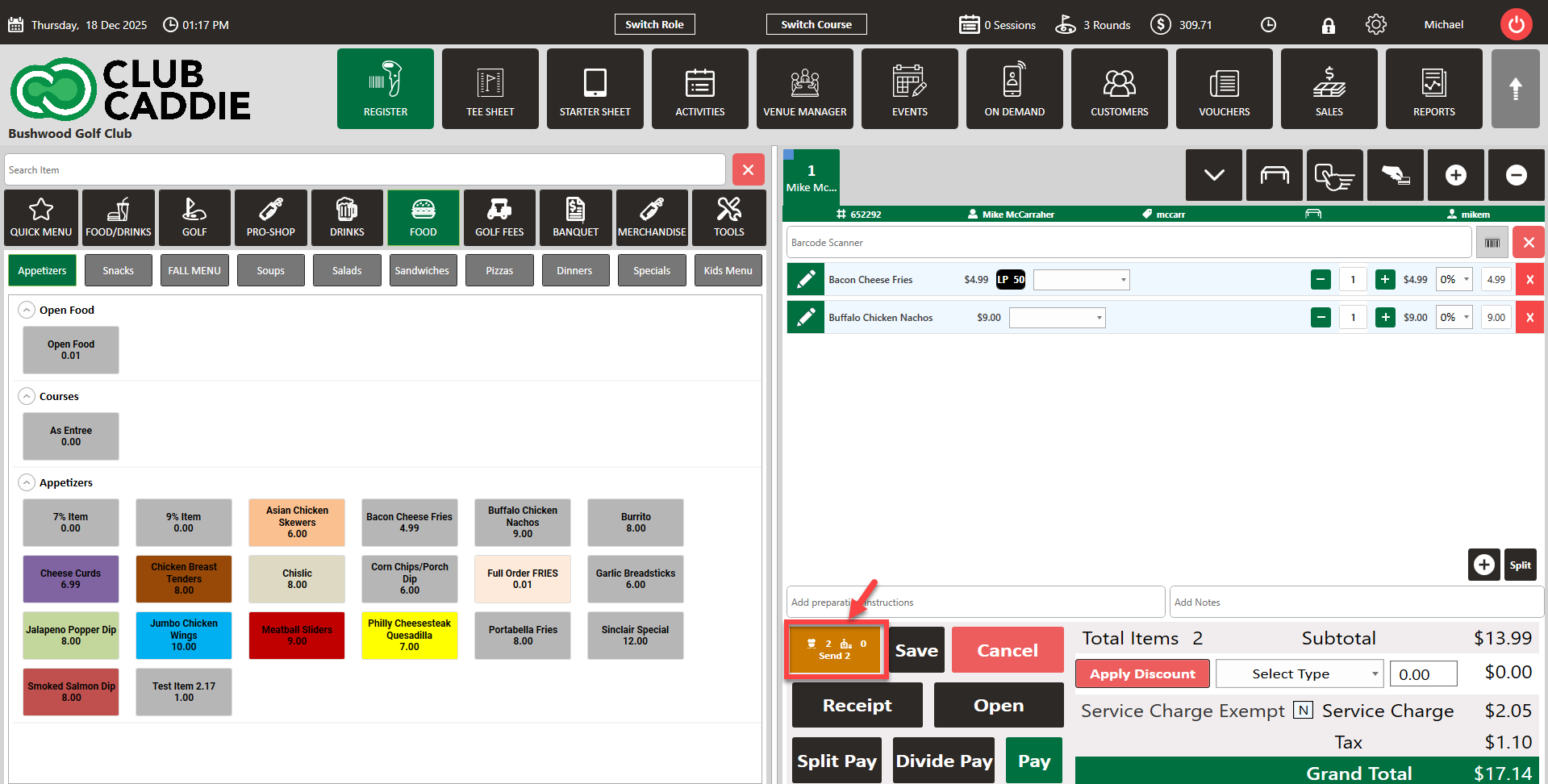This screenshot has width=1548, height=784.
Task: Switch to the Sandwiches subcategory tab
Action: coord(421,271)
